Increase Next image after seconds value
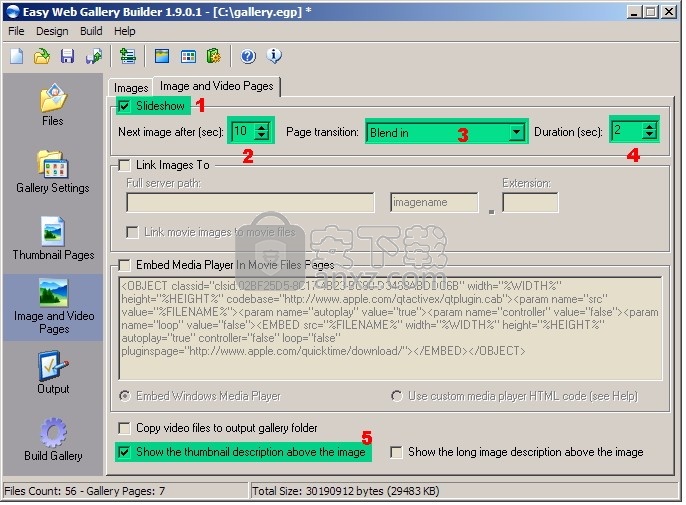Viewport: 686px width, 505px height. (262, 127)
